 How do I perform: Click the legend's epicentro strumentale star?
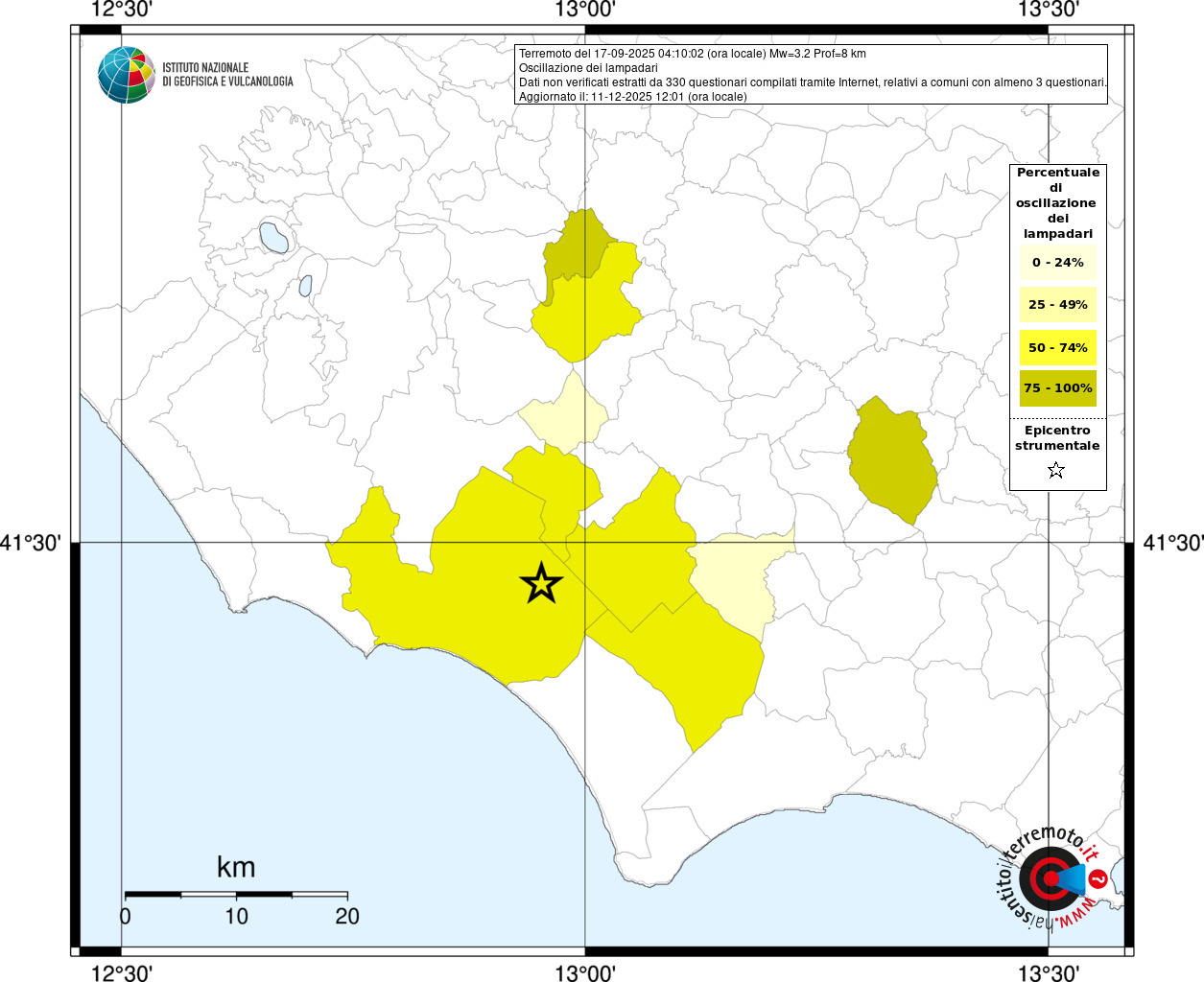[1056, 470]
